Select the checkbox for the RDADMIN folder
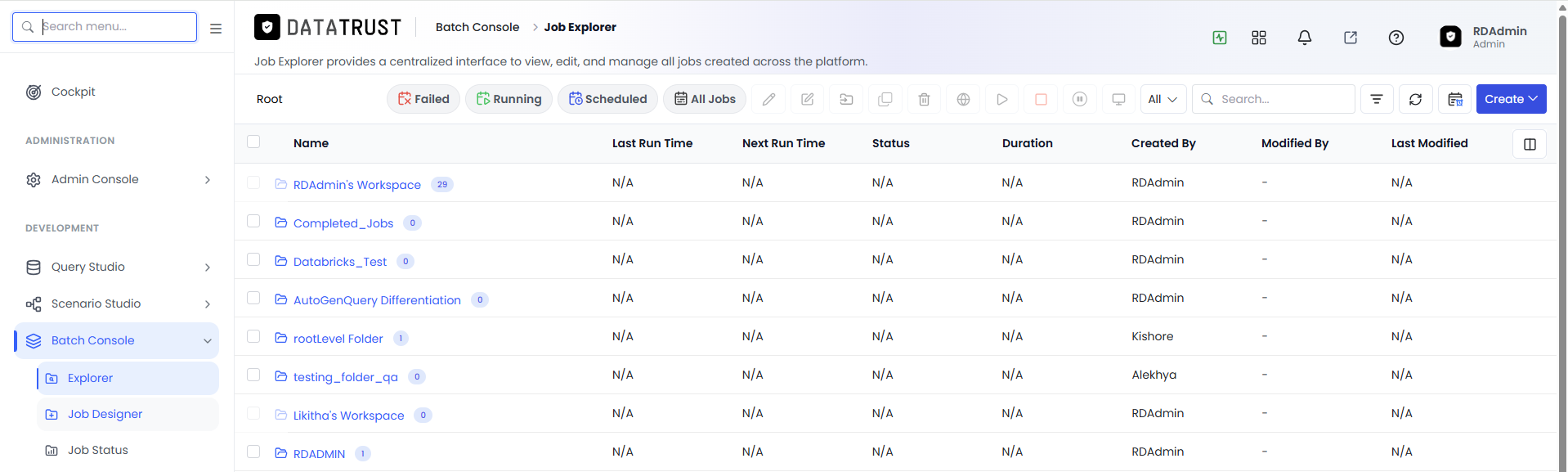This screenshot has width=1568, height=472. click(253, 452)
